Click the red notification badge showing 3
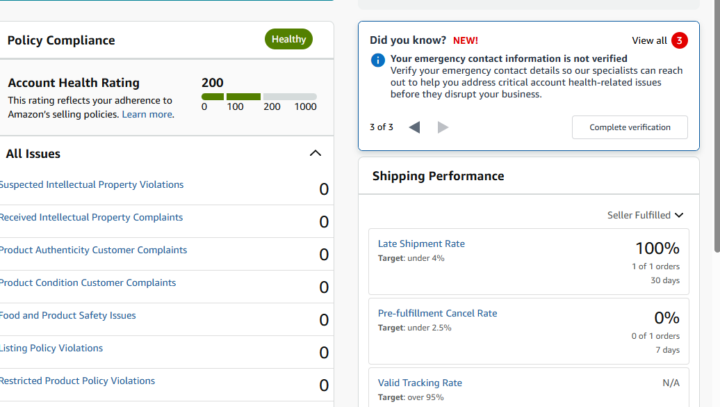 [679, 40]
